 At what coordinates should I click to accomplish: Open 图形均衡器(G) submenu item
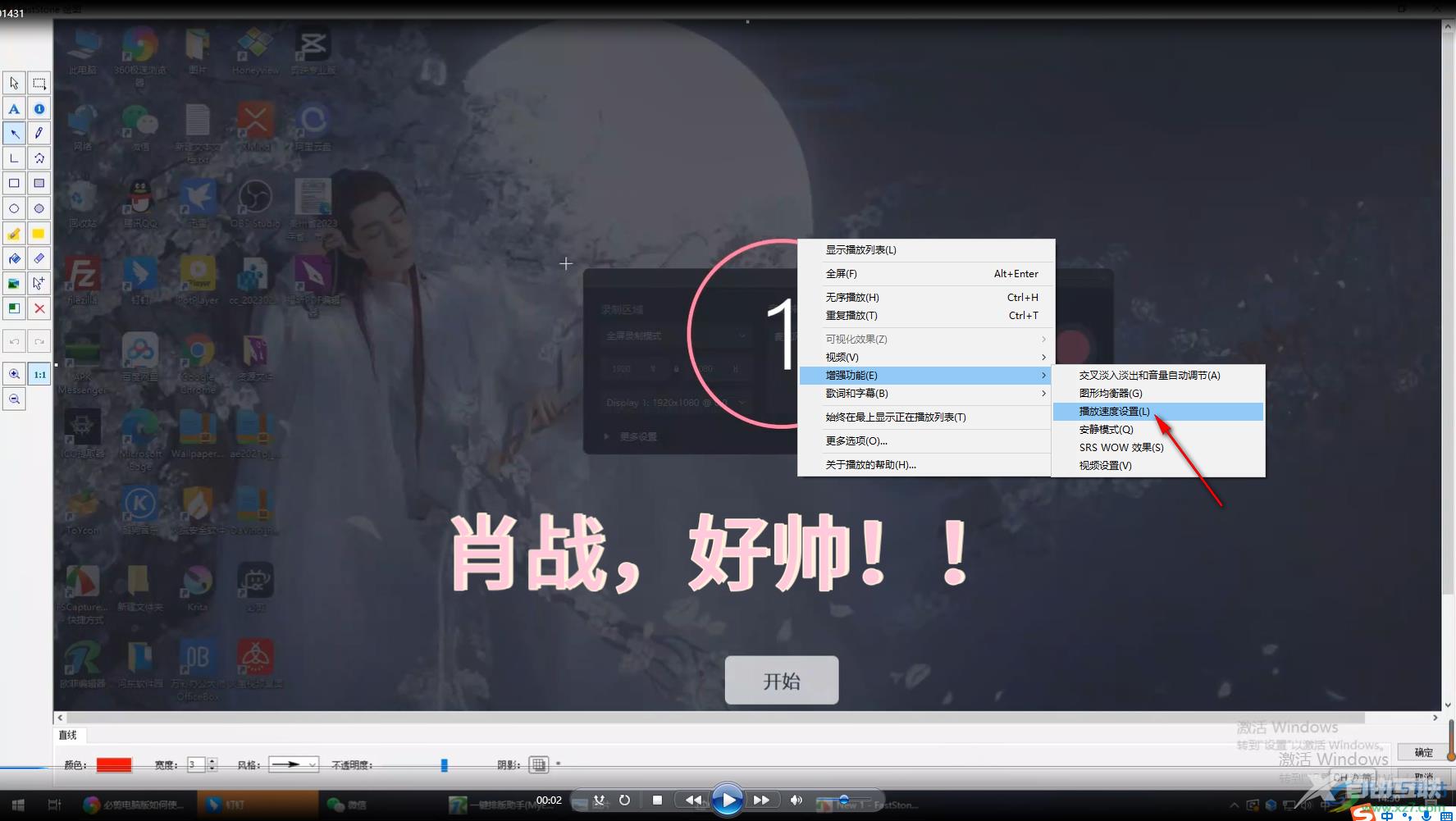tap(1158, 394)
